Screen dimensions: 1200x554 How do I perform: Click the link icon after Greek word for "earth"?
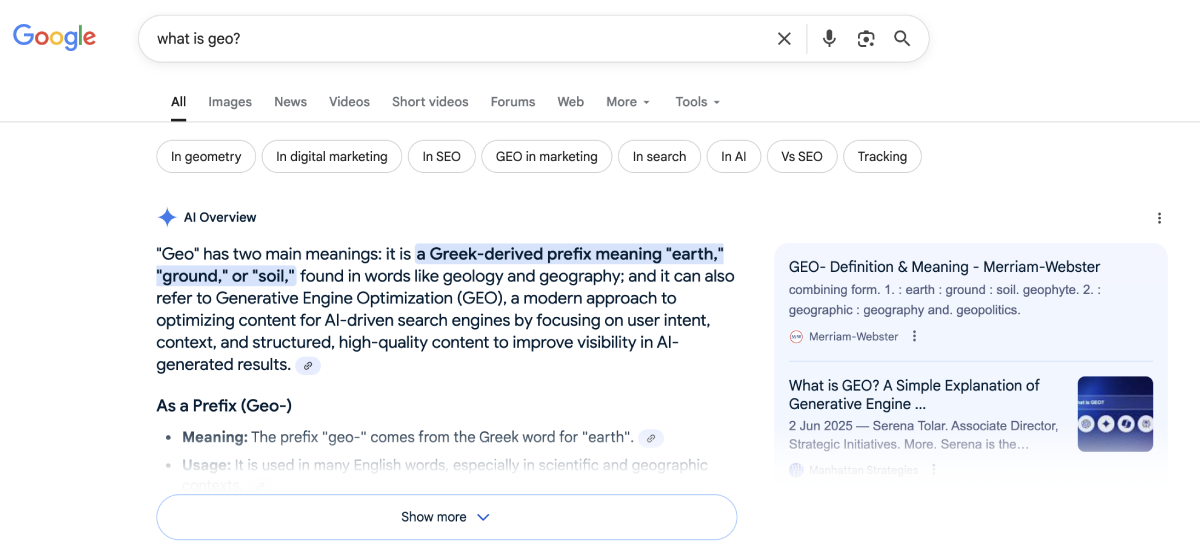[x=651, y=438]
